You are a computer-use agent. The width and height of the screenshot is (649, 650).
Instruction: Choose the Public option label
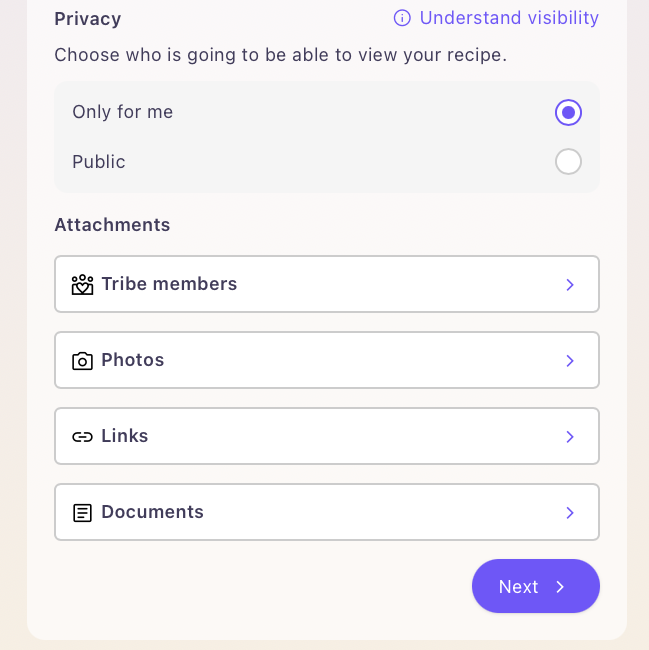click(x=99, y=162)
